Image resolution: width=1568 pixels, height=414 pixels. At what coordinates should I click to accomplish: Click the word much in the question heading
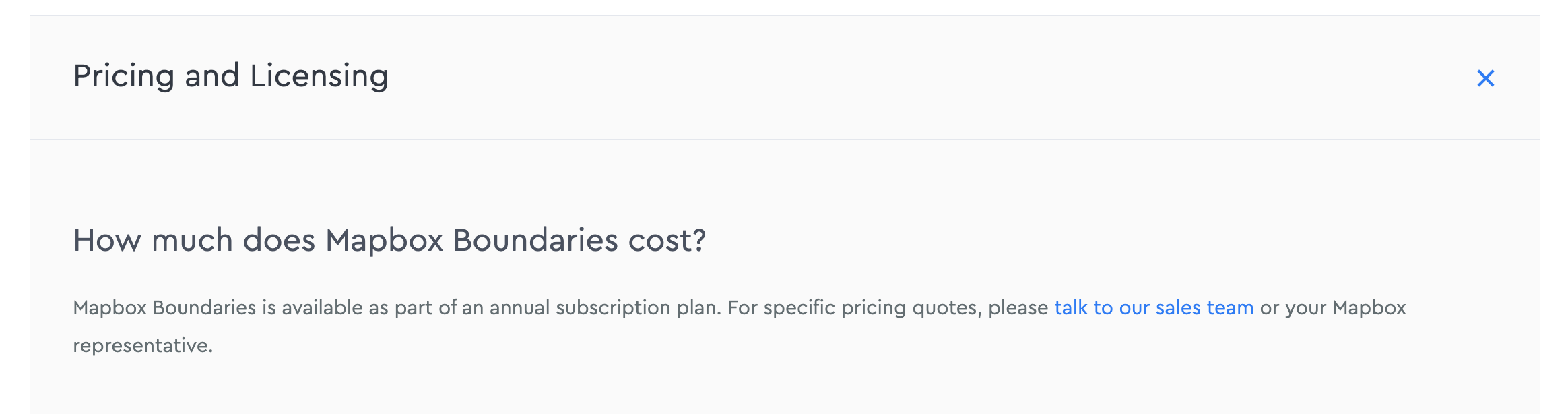click(192, 240)
